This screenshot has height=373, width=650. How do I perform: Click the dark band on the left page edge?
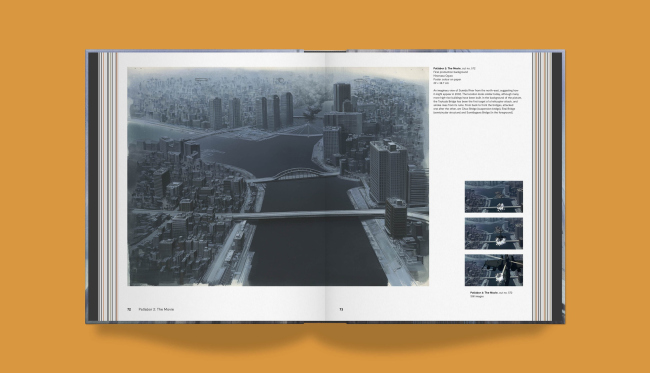tap(93, 186)
